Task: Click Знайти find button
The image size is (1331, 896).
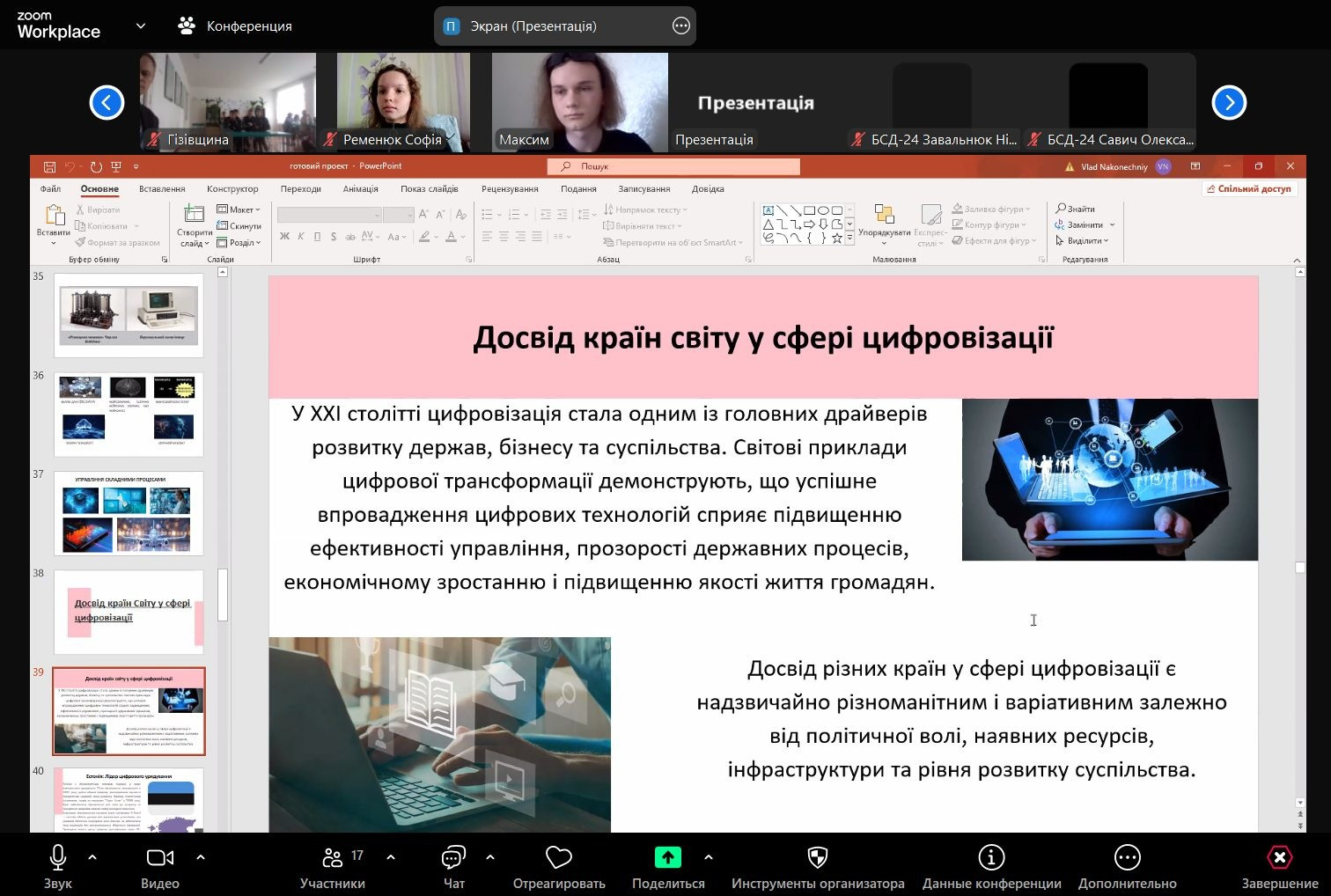Action: (1075, 209)
